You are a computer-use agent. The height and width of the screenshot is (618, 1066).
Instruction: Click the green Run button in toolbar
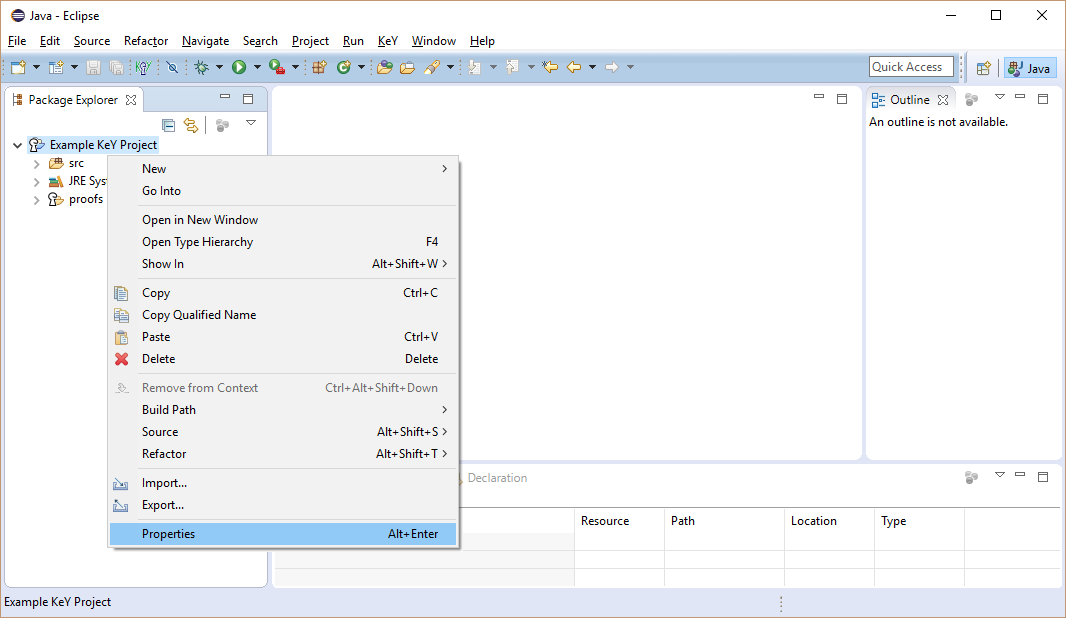[x=239, y=67]
